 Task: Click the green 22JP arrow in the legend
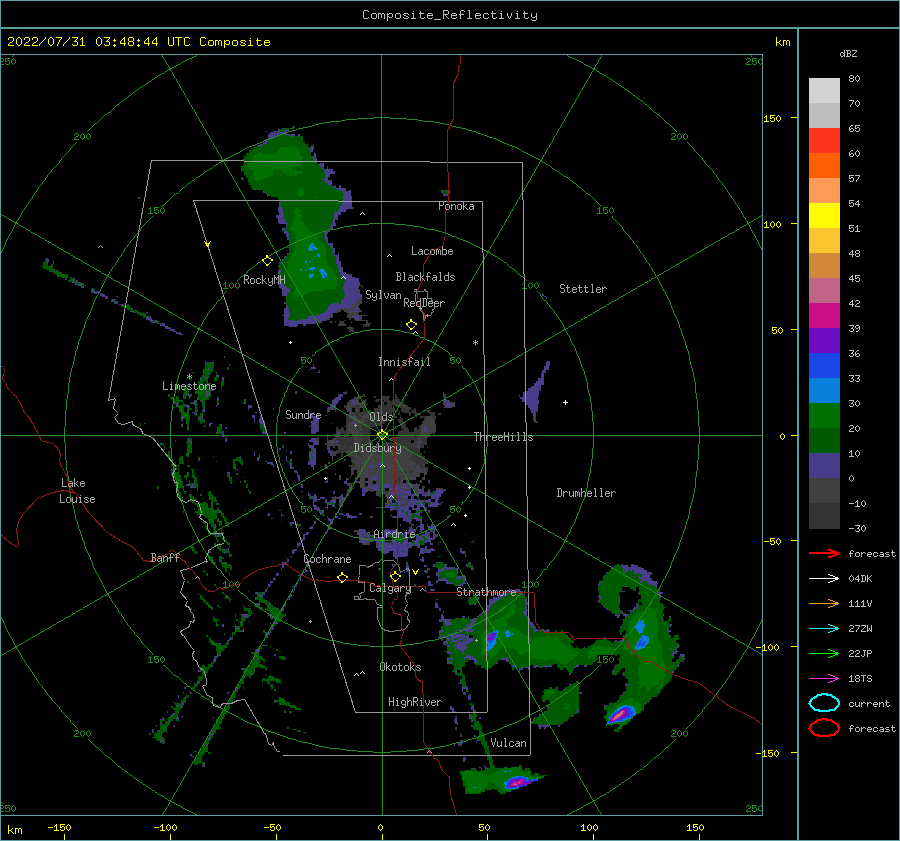pos(824,653)
